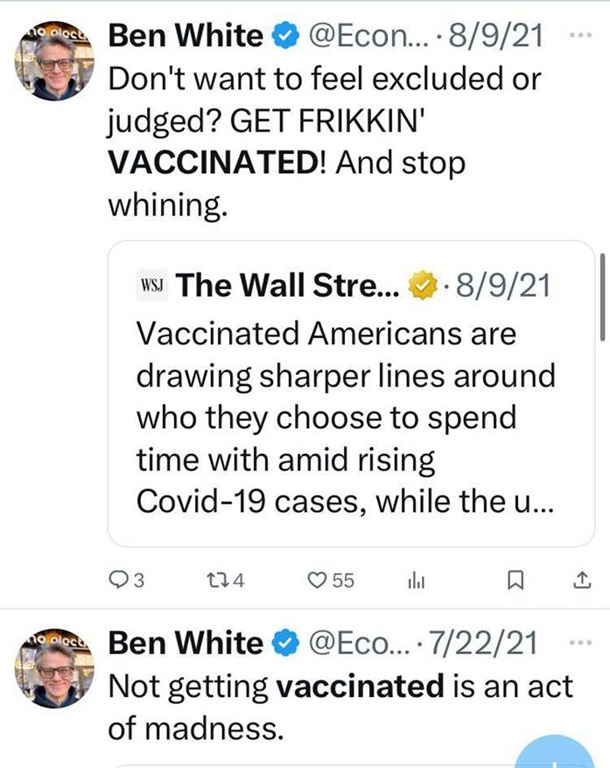This screenshot has height=768, width=610.
Task: Tap the blue compose tweet button
Action: click(x=563, y=750)
